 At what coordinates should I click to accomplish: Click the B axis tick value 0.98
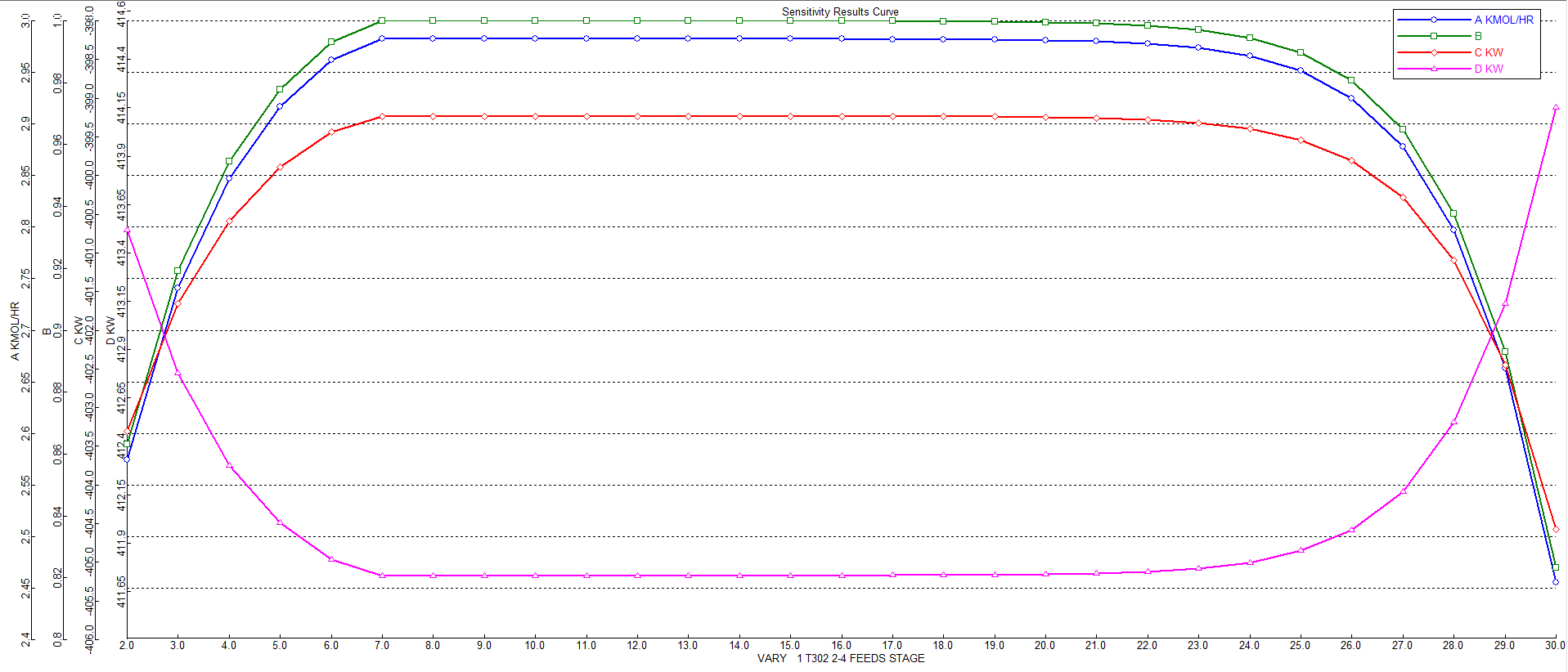(x=57, y=83)
